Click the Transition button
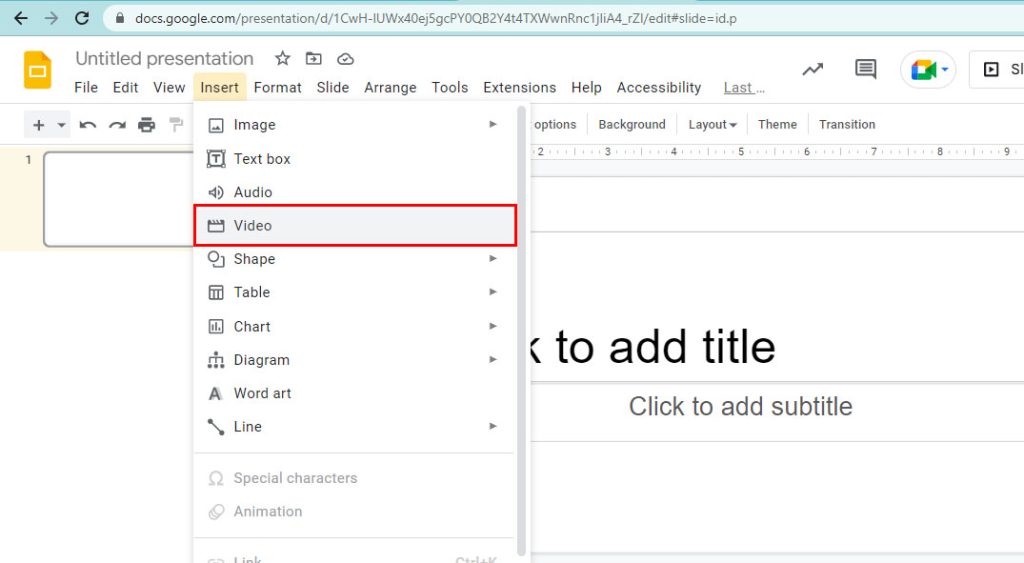1024x563 pixels. 846,125
